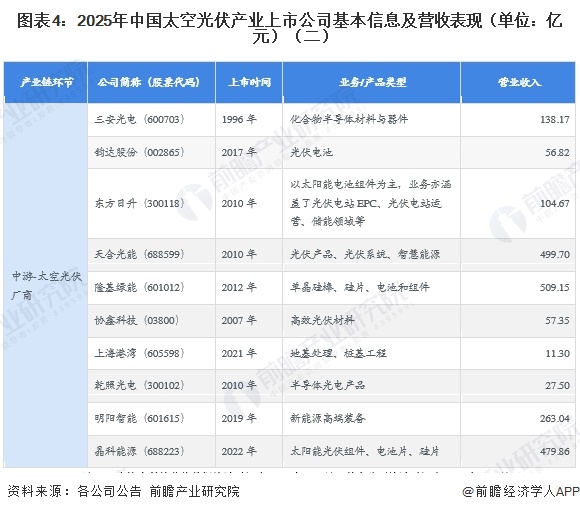Click the revenue value 138.17

pyautogui.click(x=554, y=119)
